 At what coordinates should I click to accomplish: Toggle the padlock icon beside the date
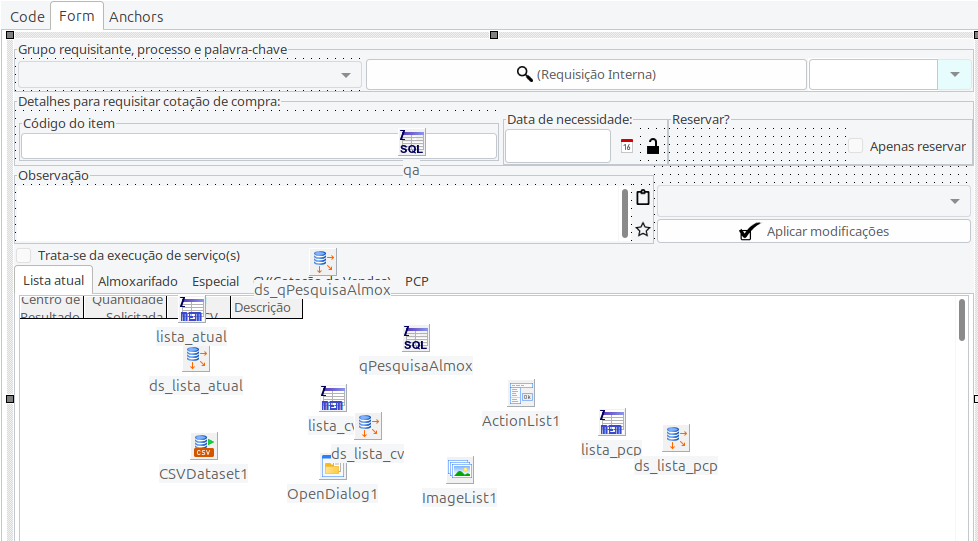652,146
